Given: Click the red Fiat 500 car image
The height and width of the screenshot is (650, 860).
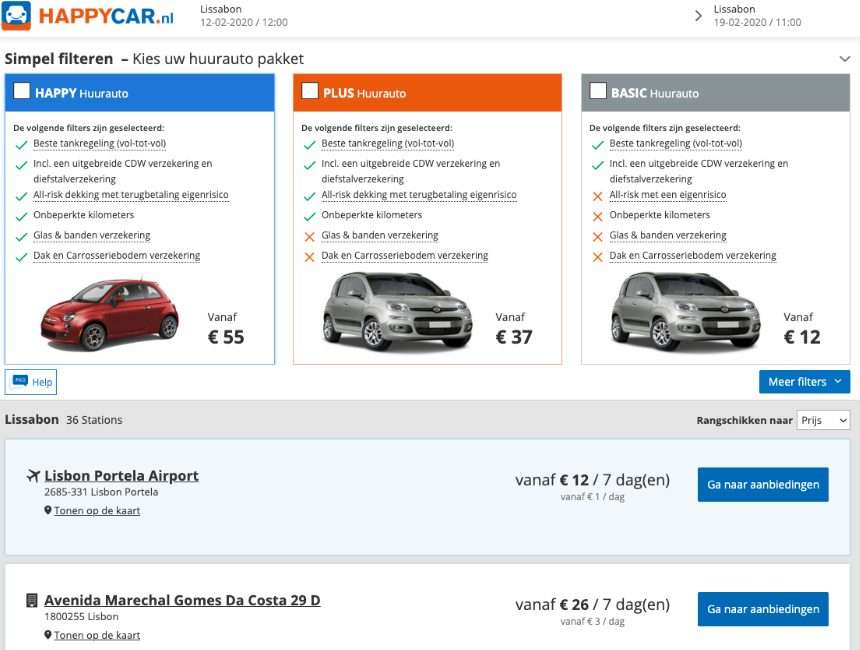Looking at the screenshot, I should coord(109,314).
